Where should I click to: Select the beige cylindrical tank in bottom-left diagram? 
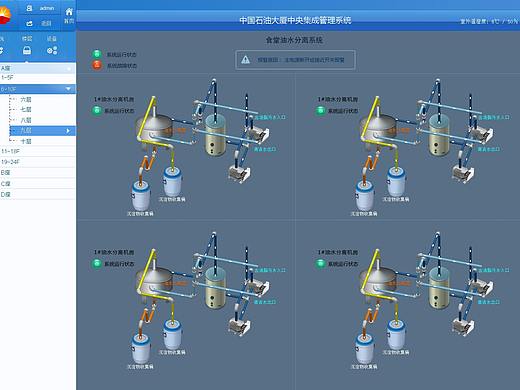click(x=215, y=288)
